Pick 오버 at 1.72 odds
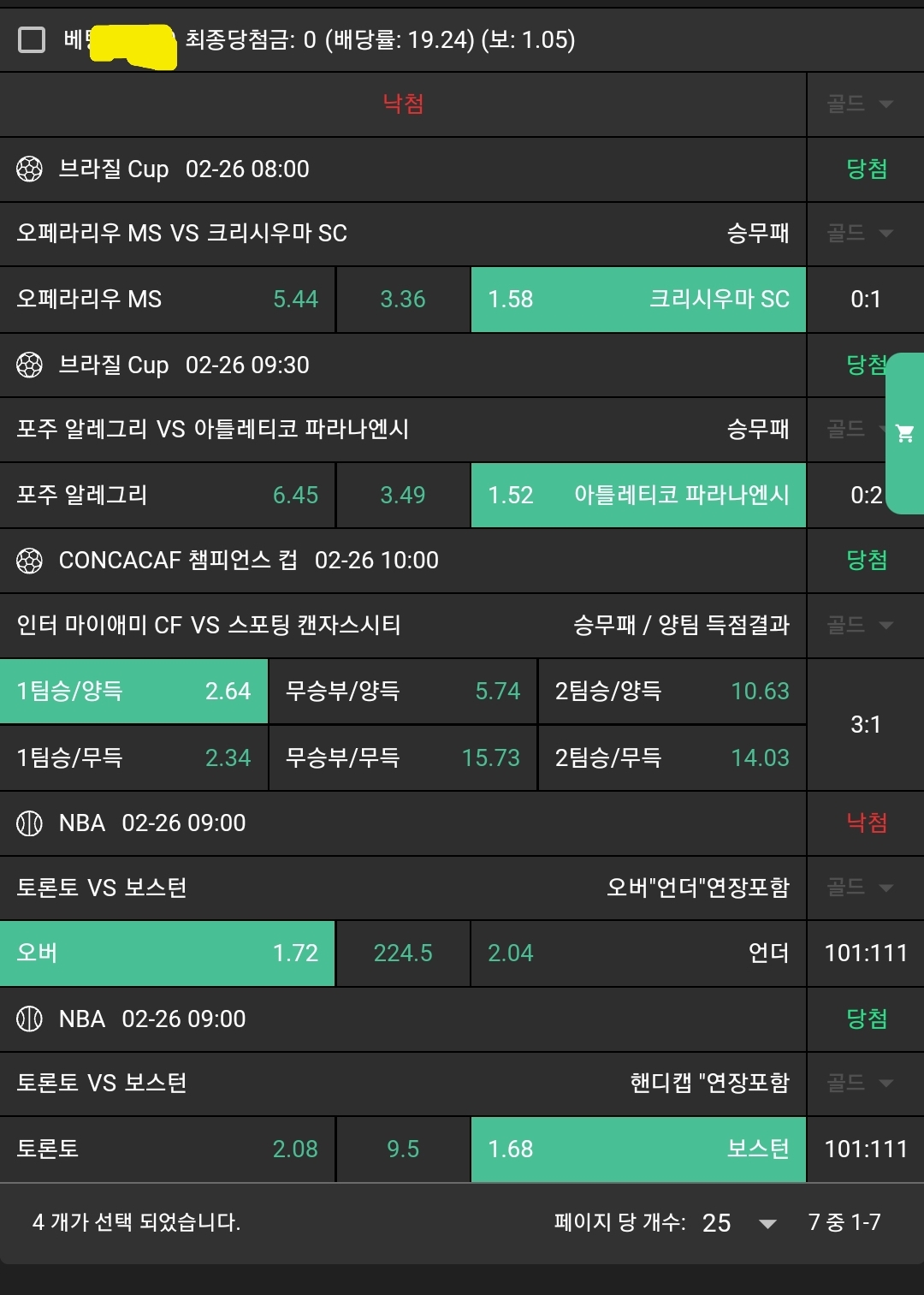The width and height of the screenshot is (924, 1295). coord(167,953)
